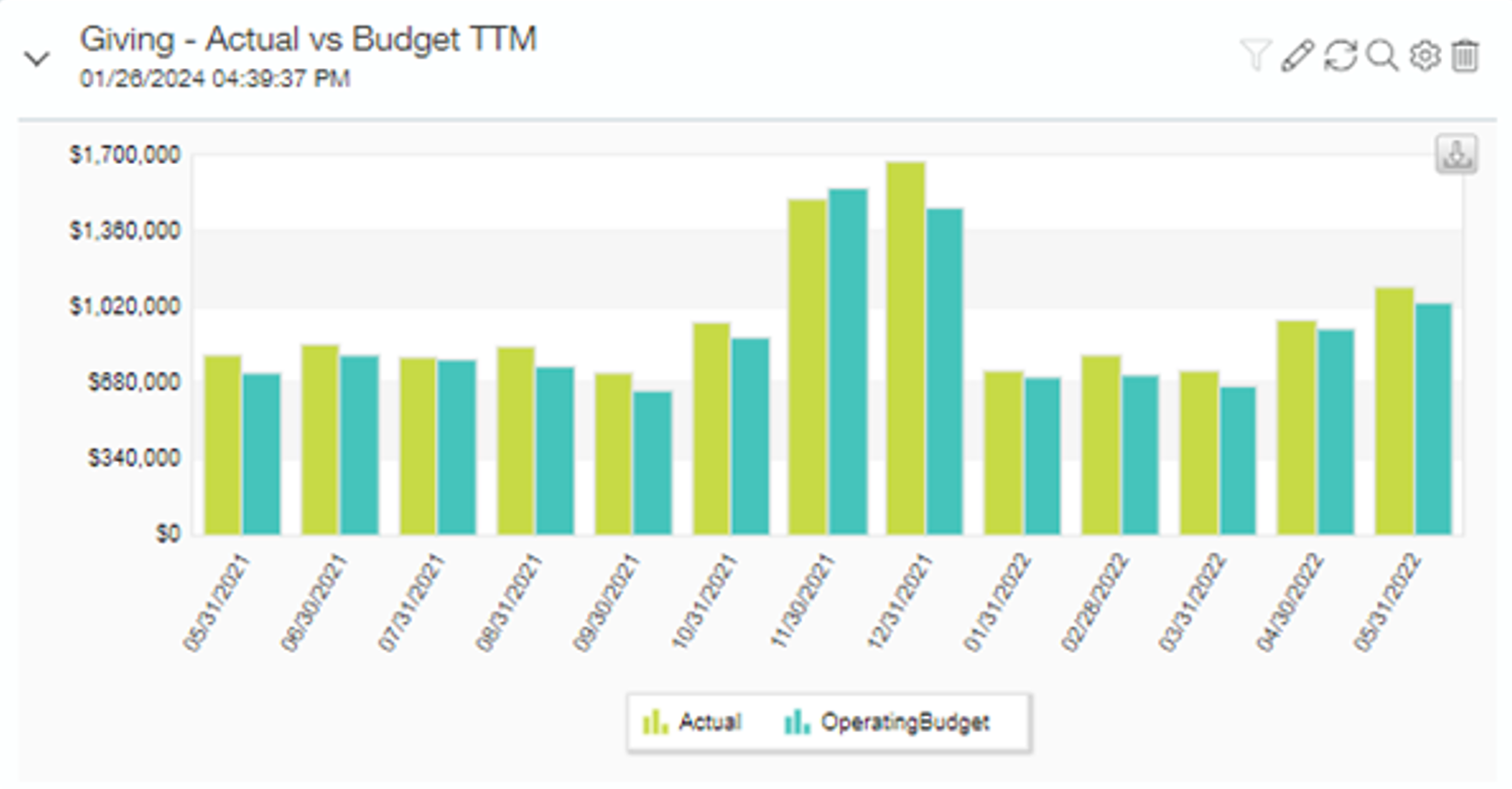1512x789 pixels.
Task: Click the pencil edit icon
Action: click(1297, 55)
